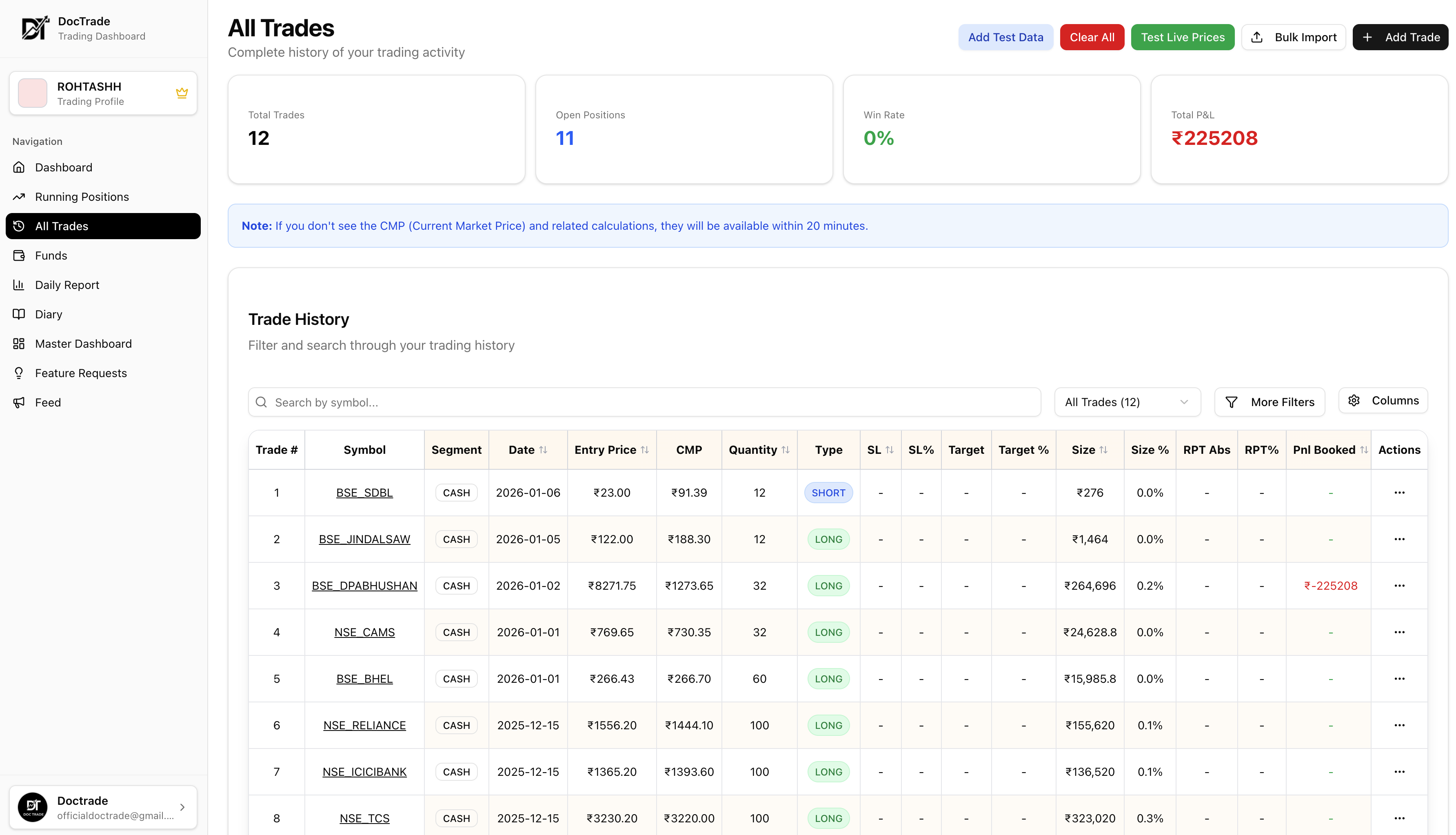This screenshot has width=1456, height=835.
Task: Open the NSE_RELIANCE symbol link
Action: [x=364, y=726]
